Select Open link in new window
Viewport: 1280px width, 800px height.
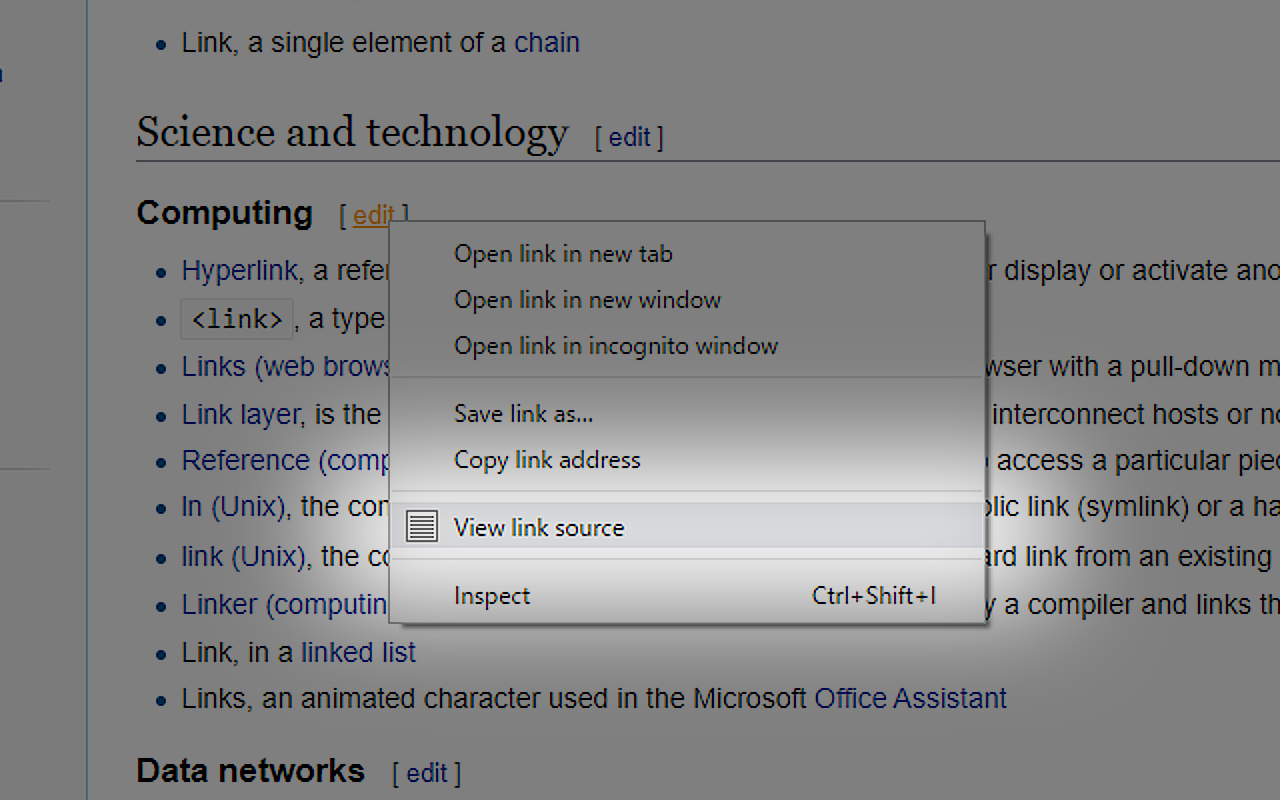click(x=587, y=300)
